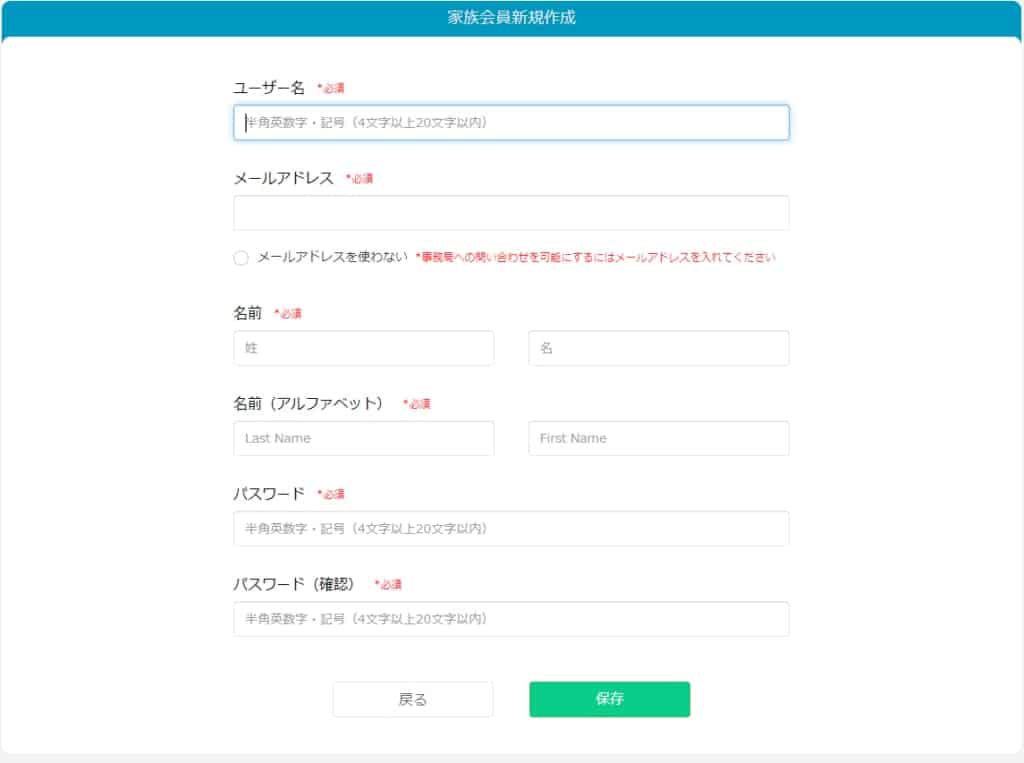Select the メールアドレスを使わない radio button

click(x=240, y=257)
